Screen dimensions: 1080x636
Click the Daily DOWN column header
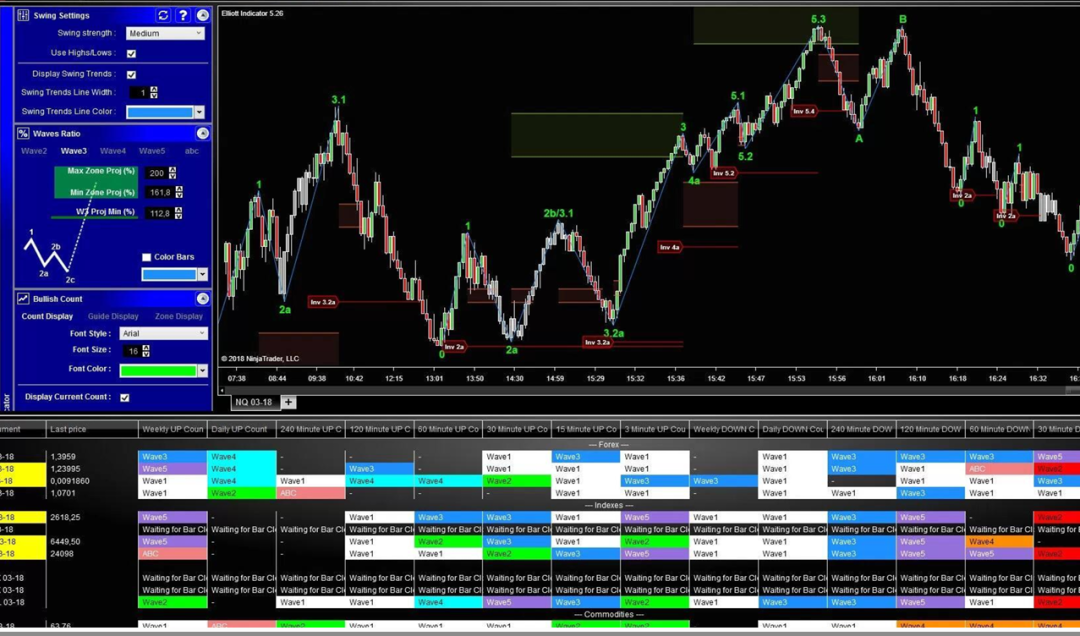point(792,429)
